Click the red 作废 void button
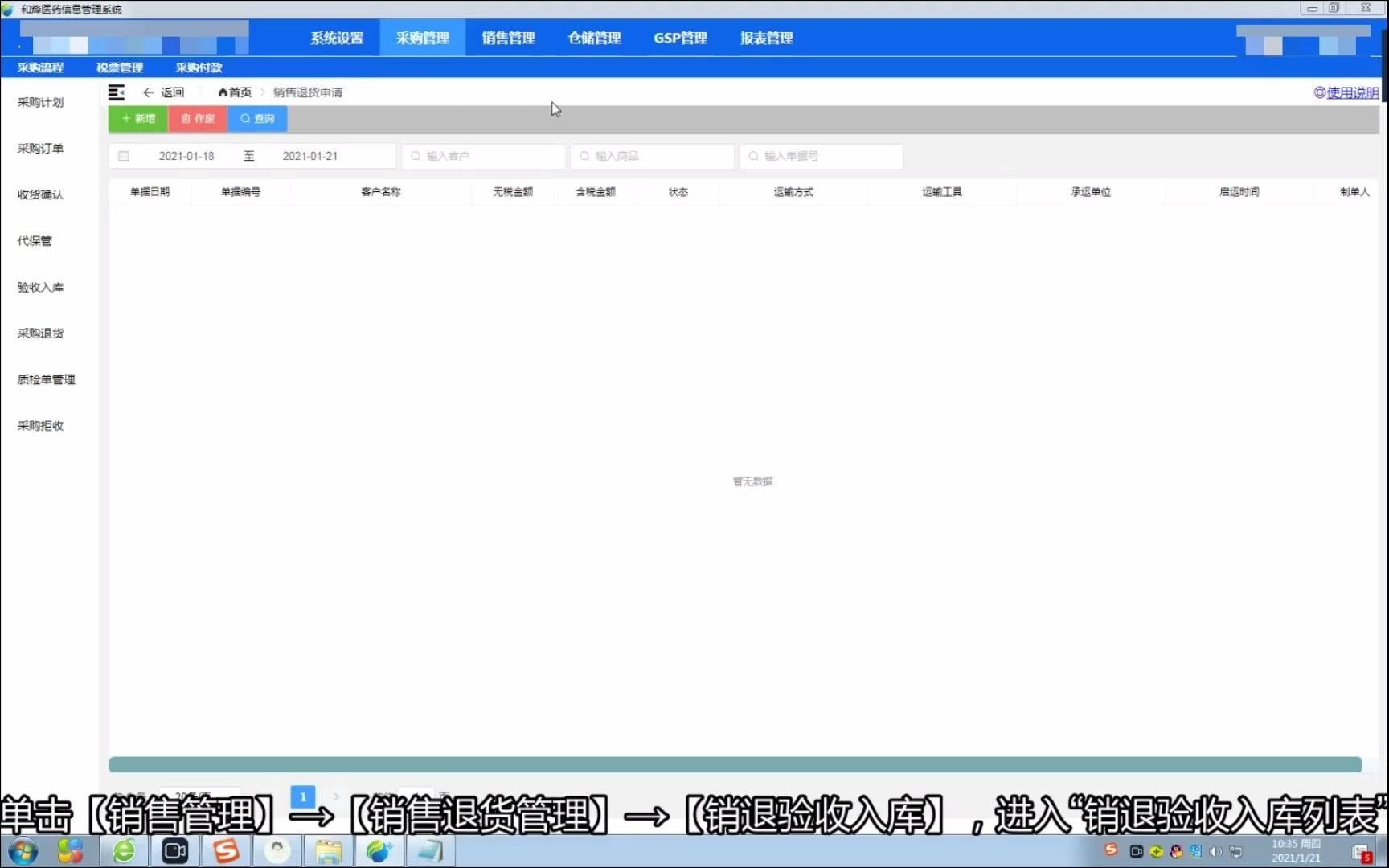 coord(198,119)
